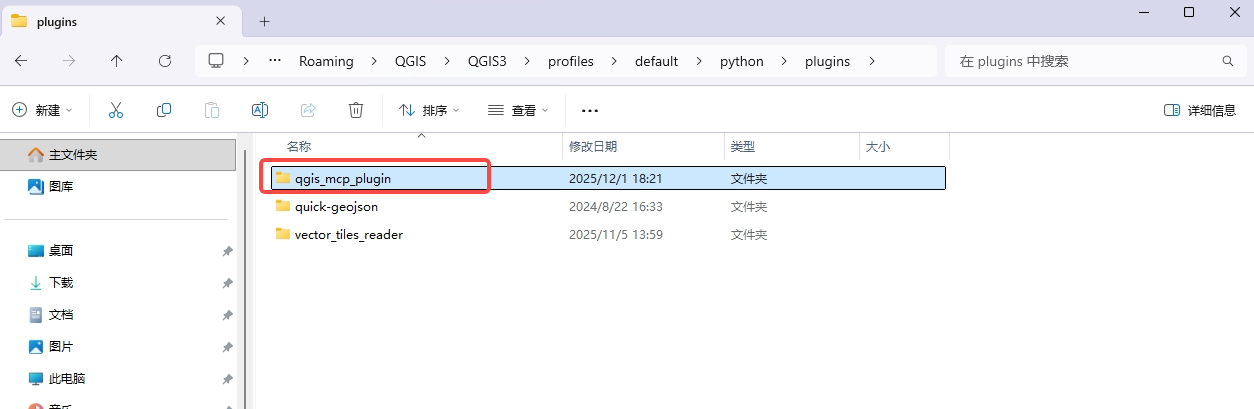Click the plugins breadcrumb segment
The width and height of the screenshot is (1254, 409).
click(x=827, y=61)
